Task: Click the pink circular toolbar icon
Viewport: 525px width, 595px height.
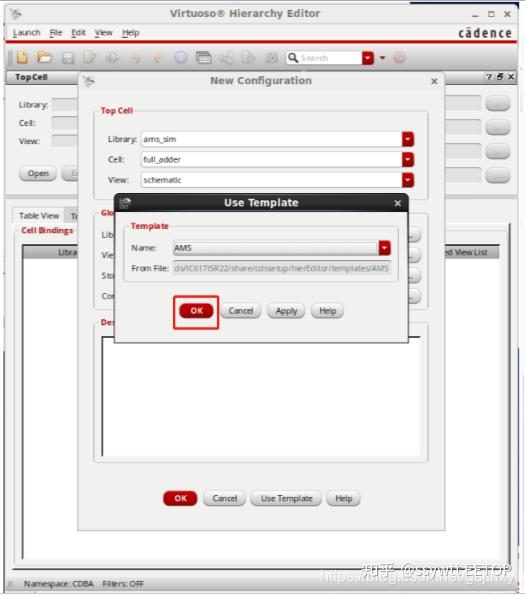Action: (x=399, y=58)
